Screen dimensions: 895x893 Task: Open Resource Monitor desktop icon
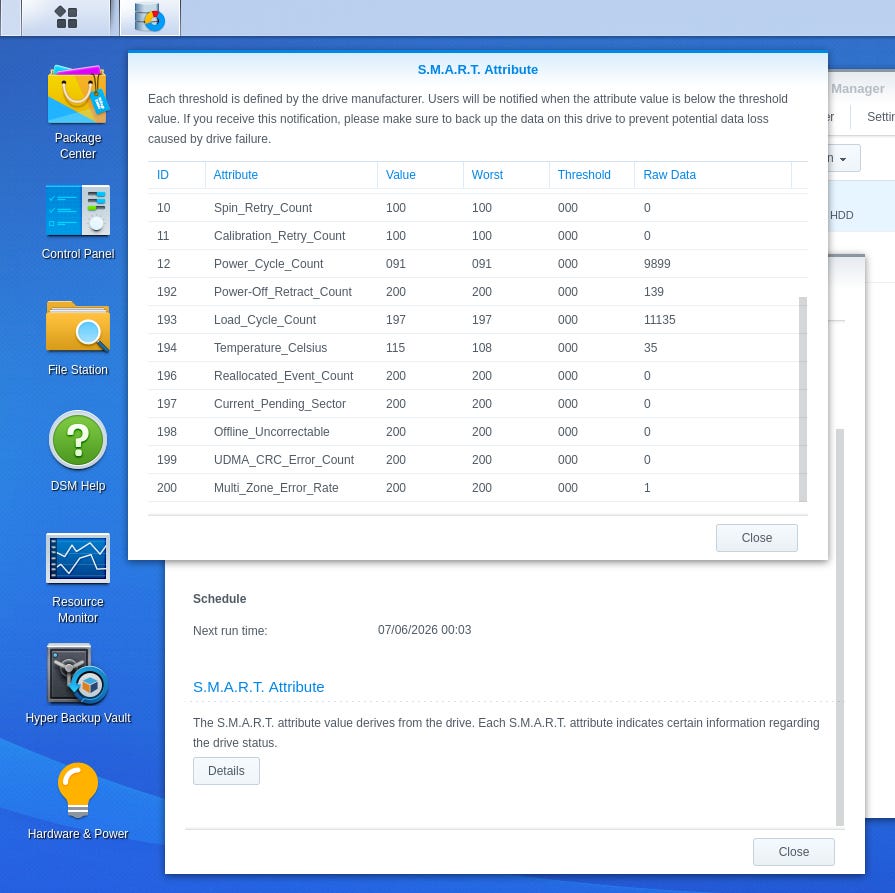pos(78,578)
